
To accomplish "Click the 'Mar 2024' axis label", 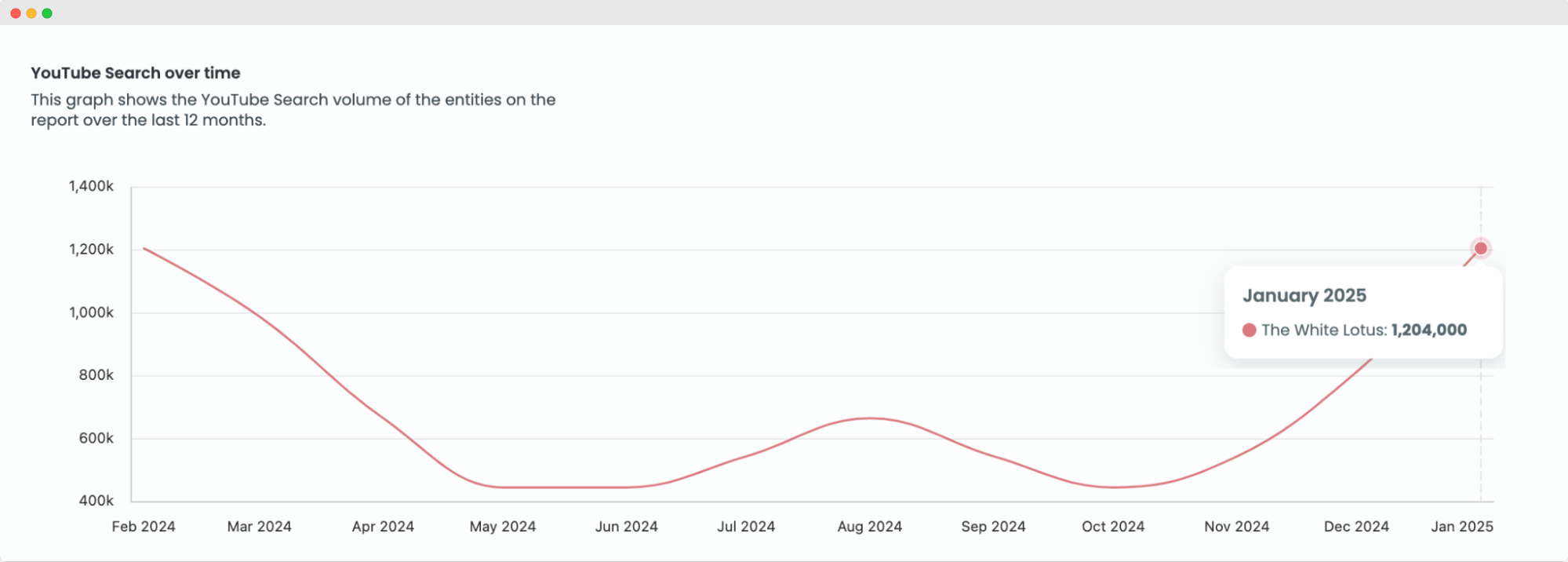I will point(260,527).
